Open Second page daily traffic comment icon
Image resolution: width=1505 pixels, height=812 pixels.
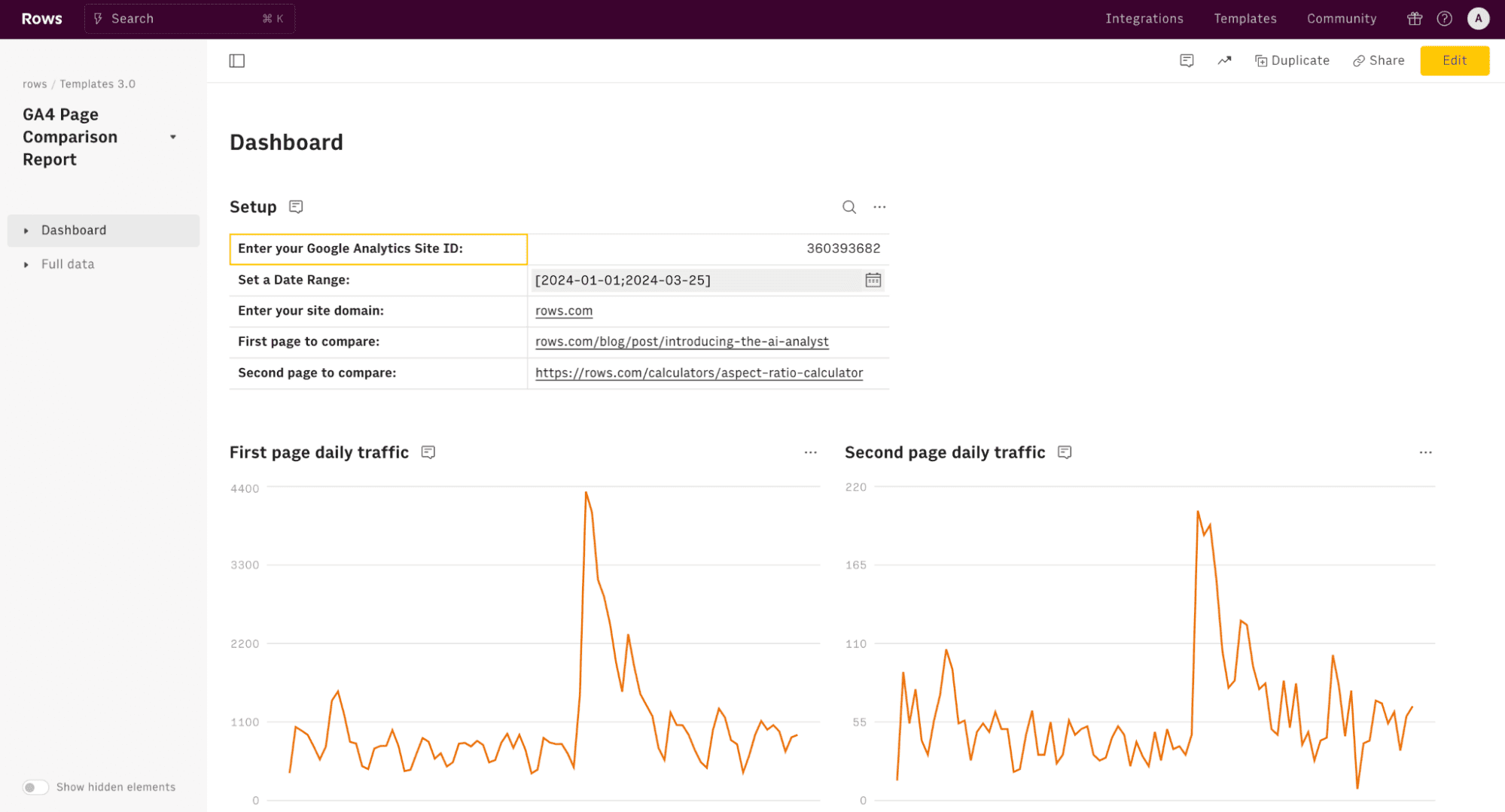click(1065, 452)
